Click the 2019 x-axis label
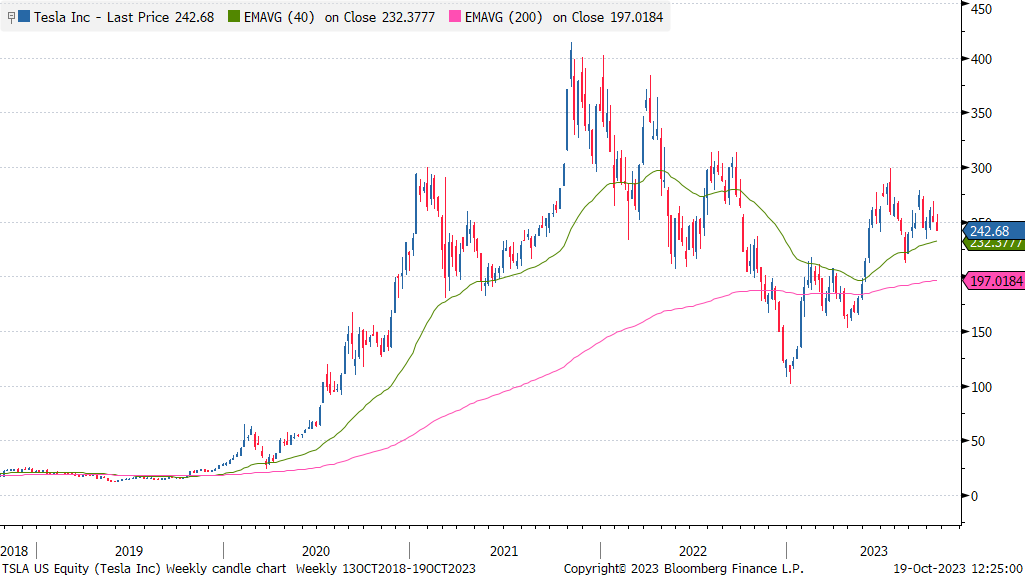1025x577 pixels. click(129, 552)
